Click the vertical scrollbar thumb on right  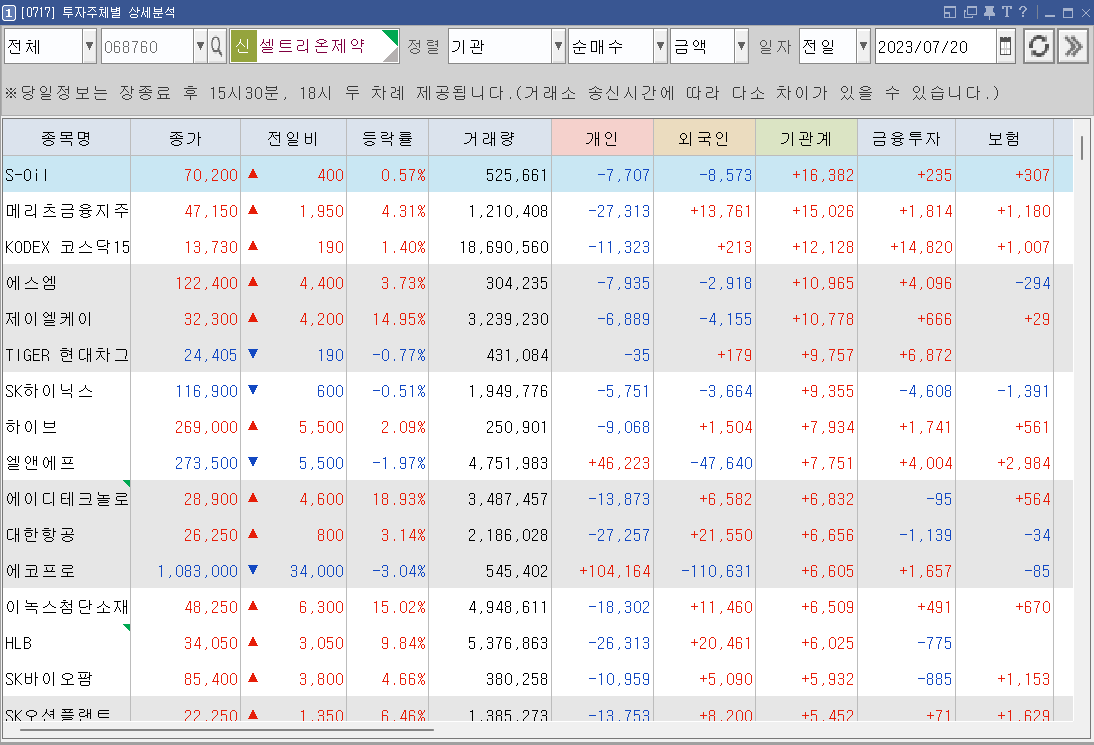1082,148
